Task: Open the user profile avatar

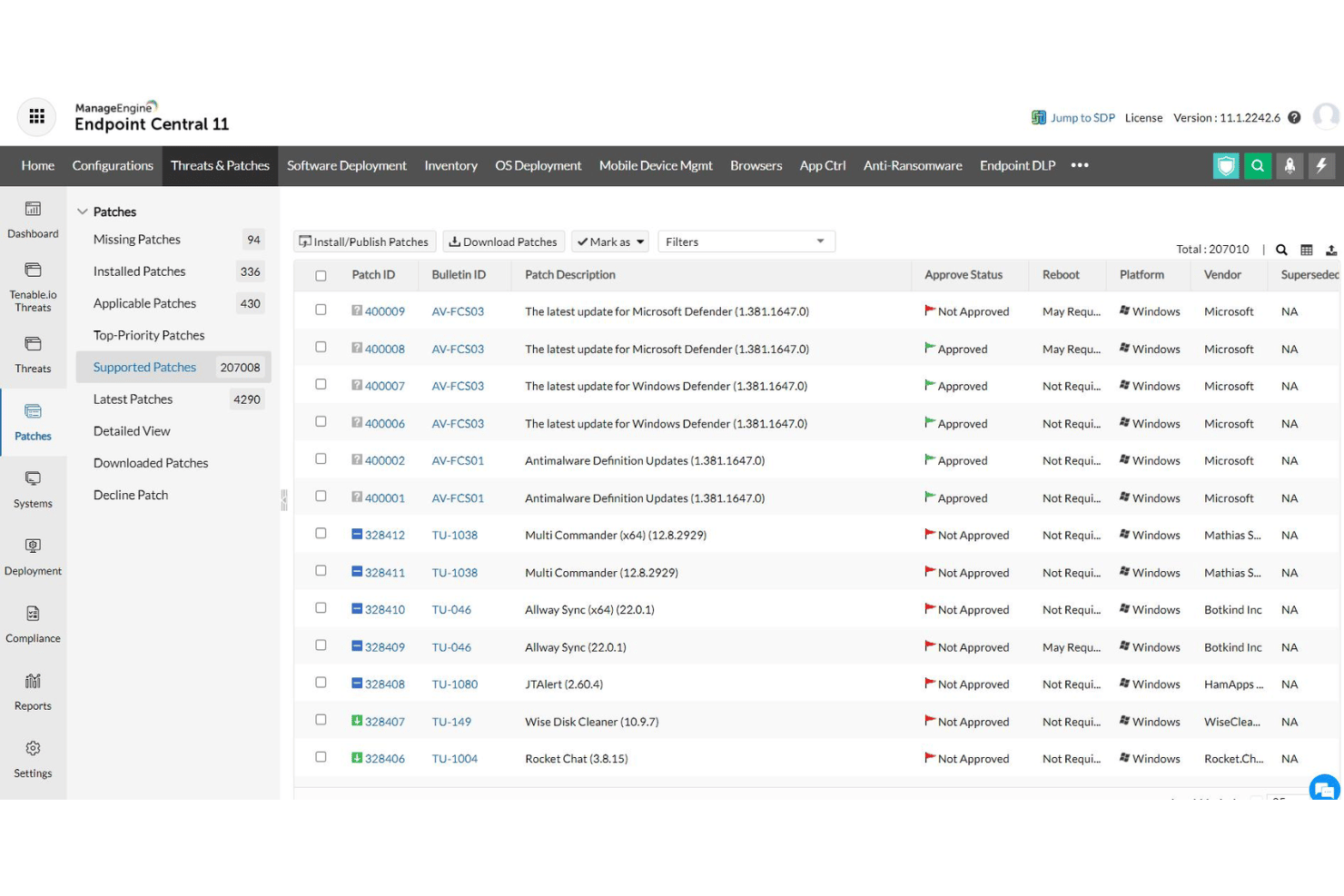Action: point(1326,116)
